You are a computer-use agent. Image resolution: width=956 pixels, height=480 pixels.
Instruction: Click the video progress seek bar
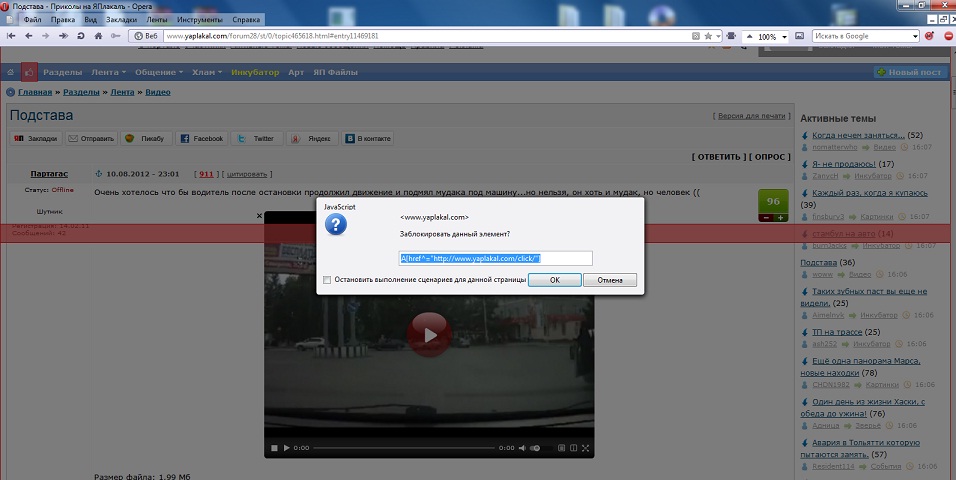[404, 448]
